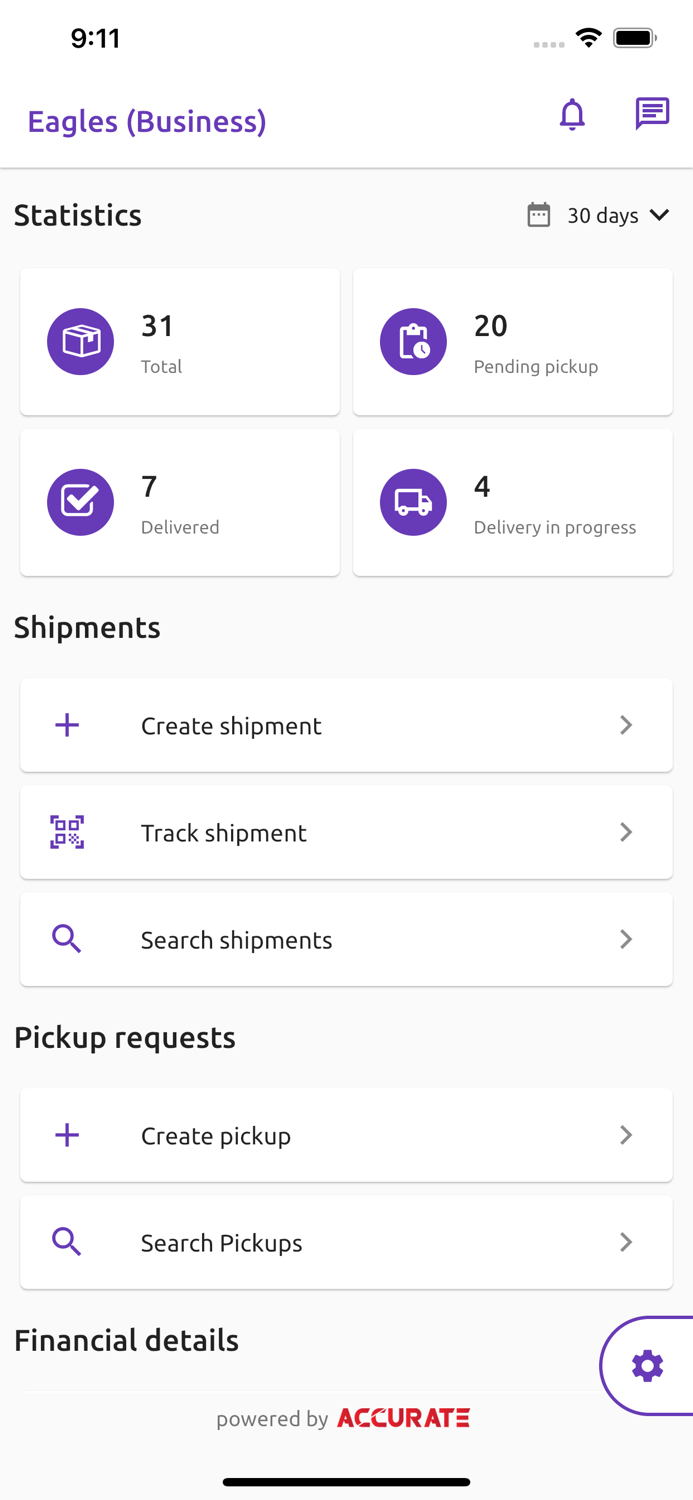This screenshot has height=1500, width=693.
Task: Tap Eagles (Business) account title
Action: (x=147, y=121)
